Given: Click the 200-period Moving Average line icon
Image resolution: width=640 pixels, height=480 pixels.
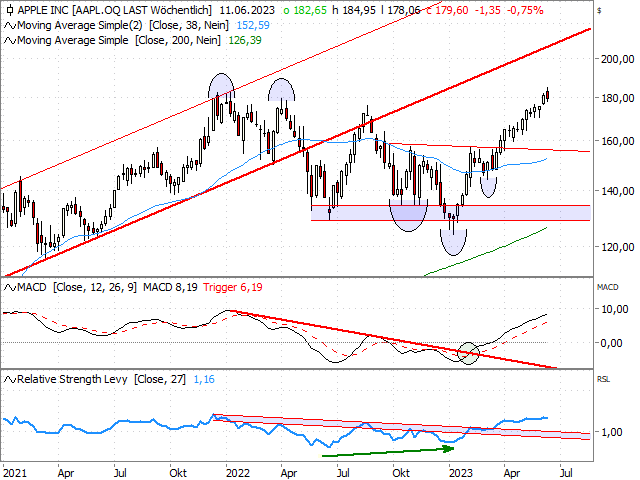Looking at the screenshot, I should pyautogui.click(x=10, y=41).
